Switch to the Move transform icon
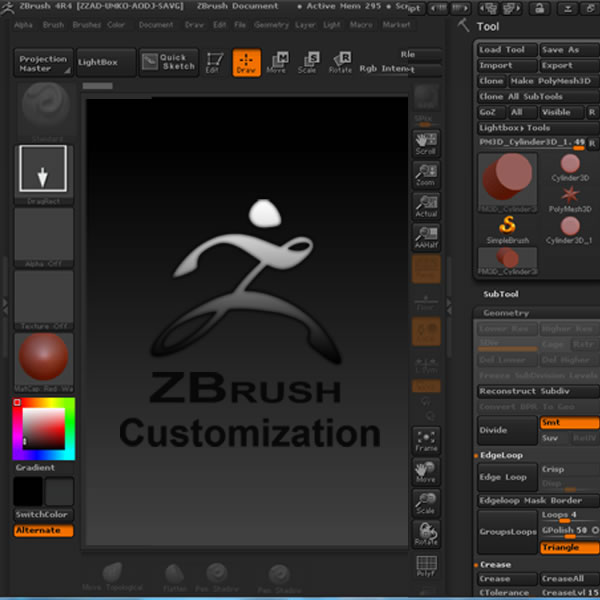This screenshot has height=600, width=600. [278, 63]
